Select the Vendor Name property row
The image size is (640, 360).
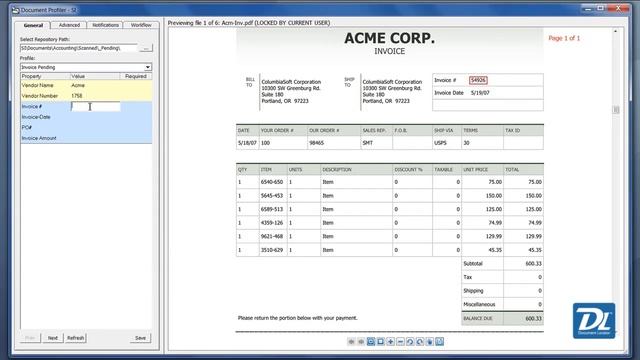[86, 85]
